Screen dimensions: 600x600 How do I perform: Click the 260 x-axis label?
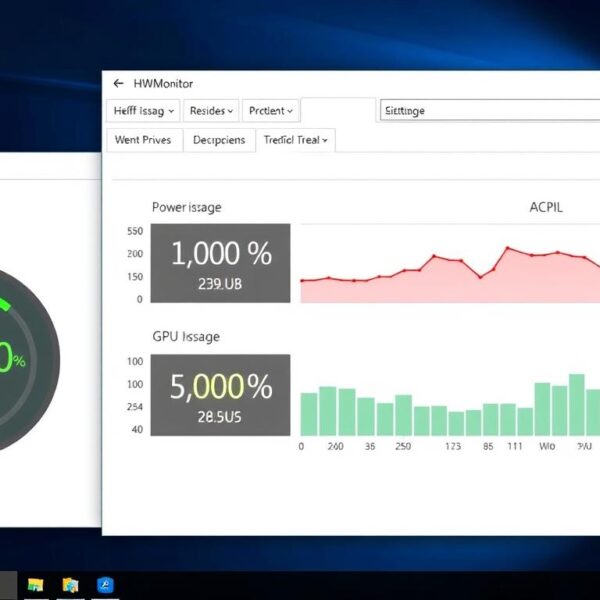(336, 446)
